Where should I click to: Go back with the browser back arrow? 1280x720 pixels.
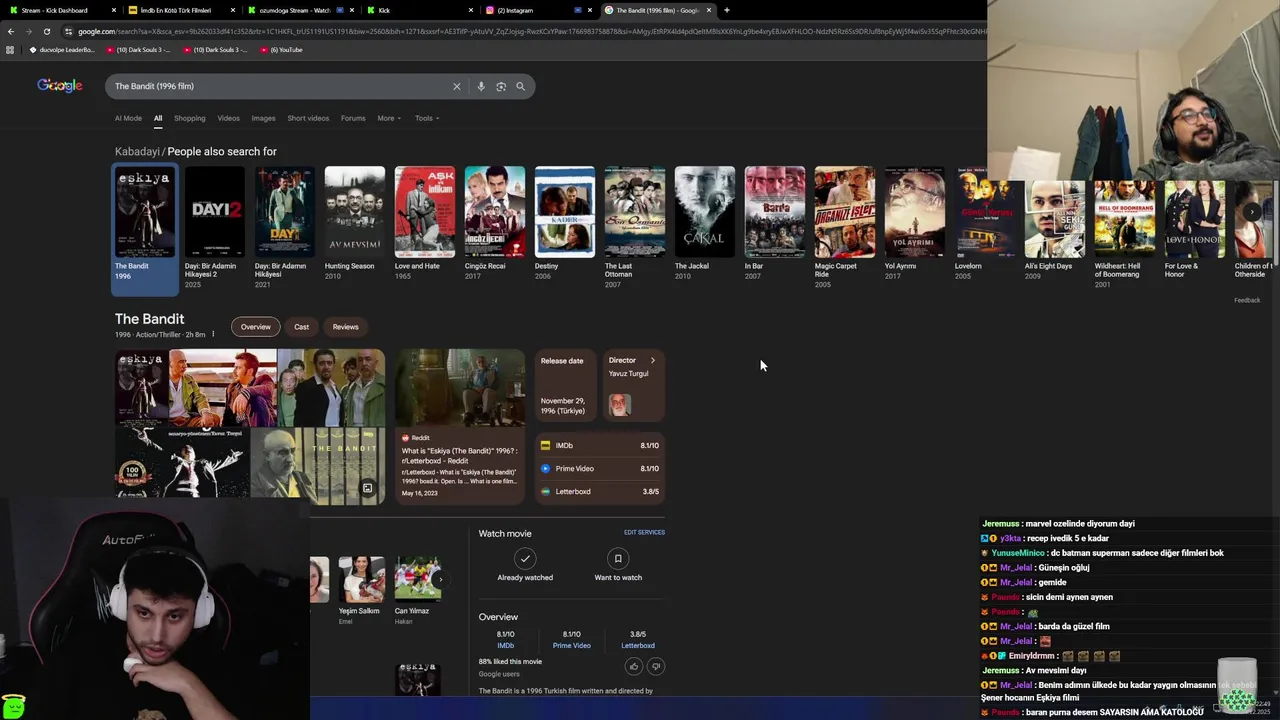pyautogui.click(x=10, y=31)
